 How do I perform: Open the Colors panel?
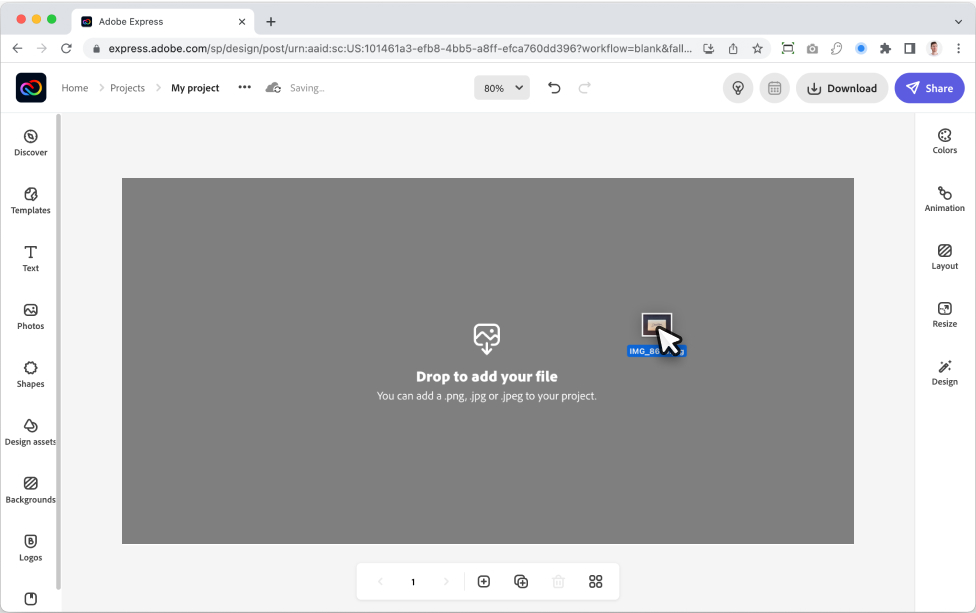click(944, 141)
